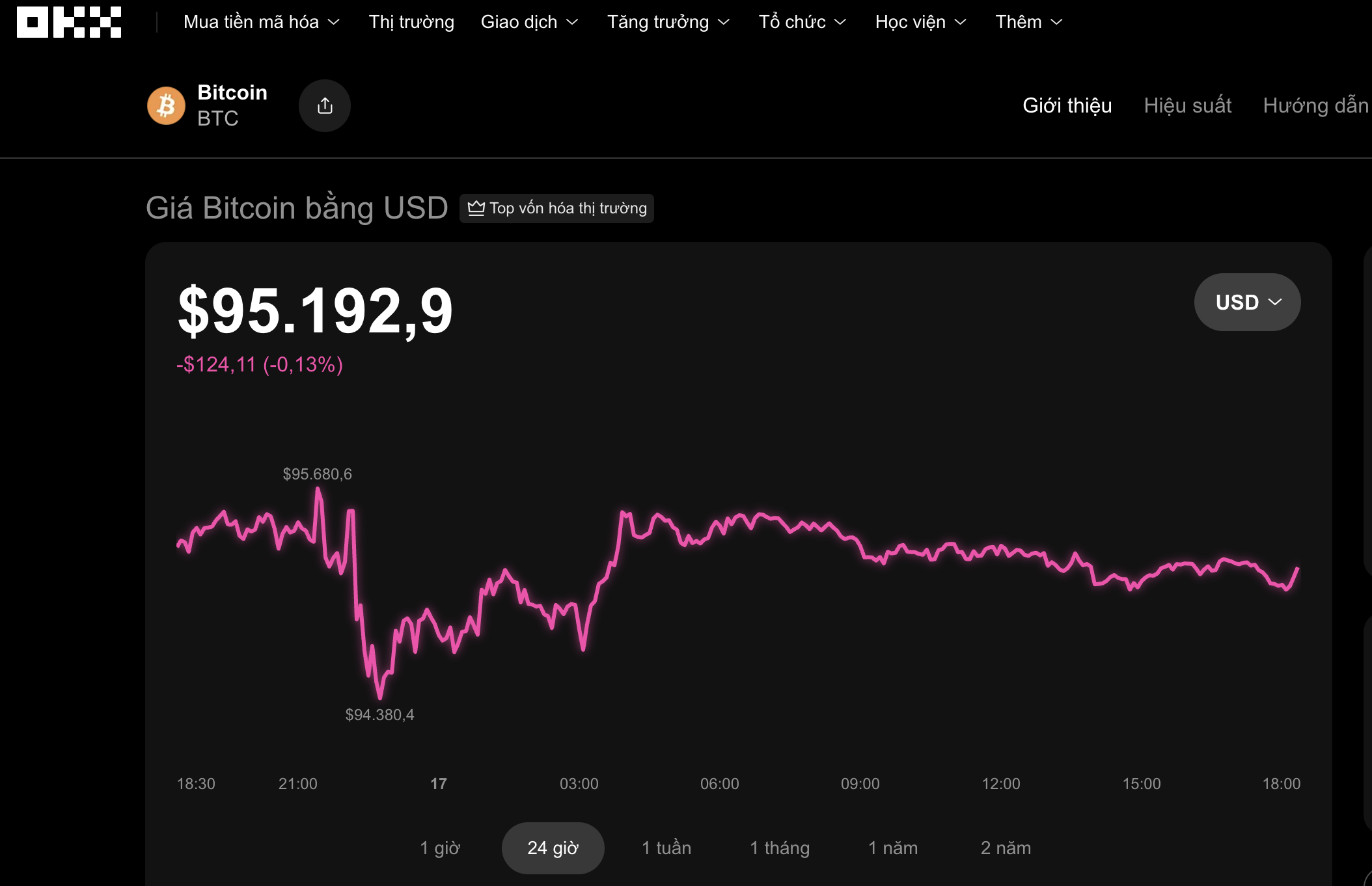Screen dimensions: 1372x886
Task: Expand the Giao dịch menu
Action: point(529,22)
